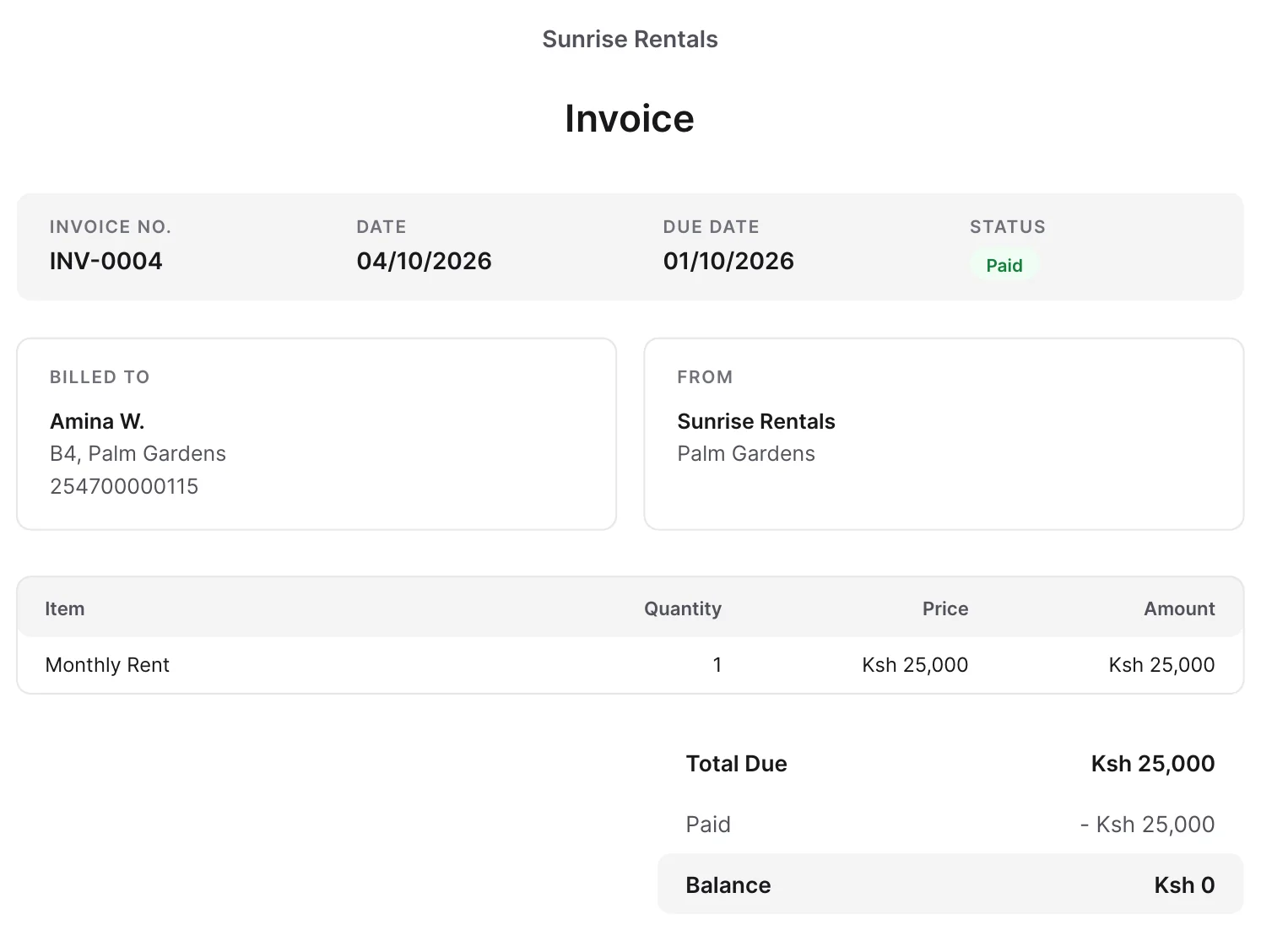Click the Price column header
Viewport: 1261px width, 952px height.
(x=945, y=609)
